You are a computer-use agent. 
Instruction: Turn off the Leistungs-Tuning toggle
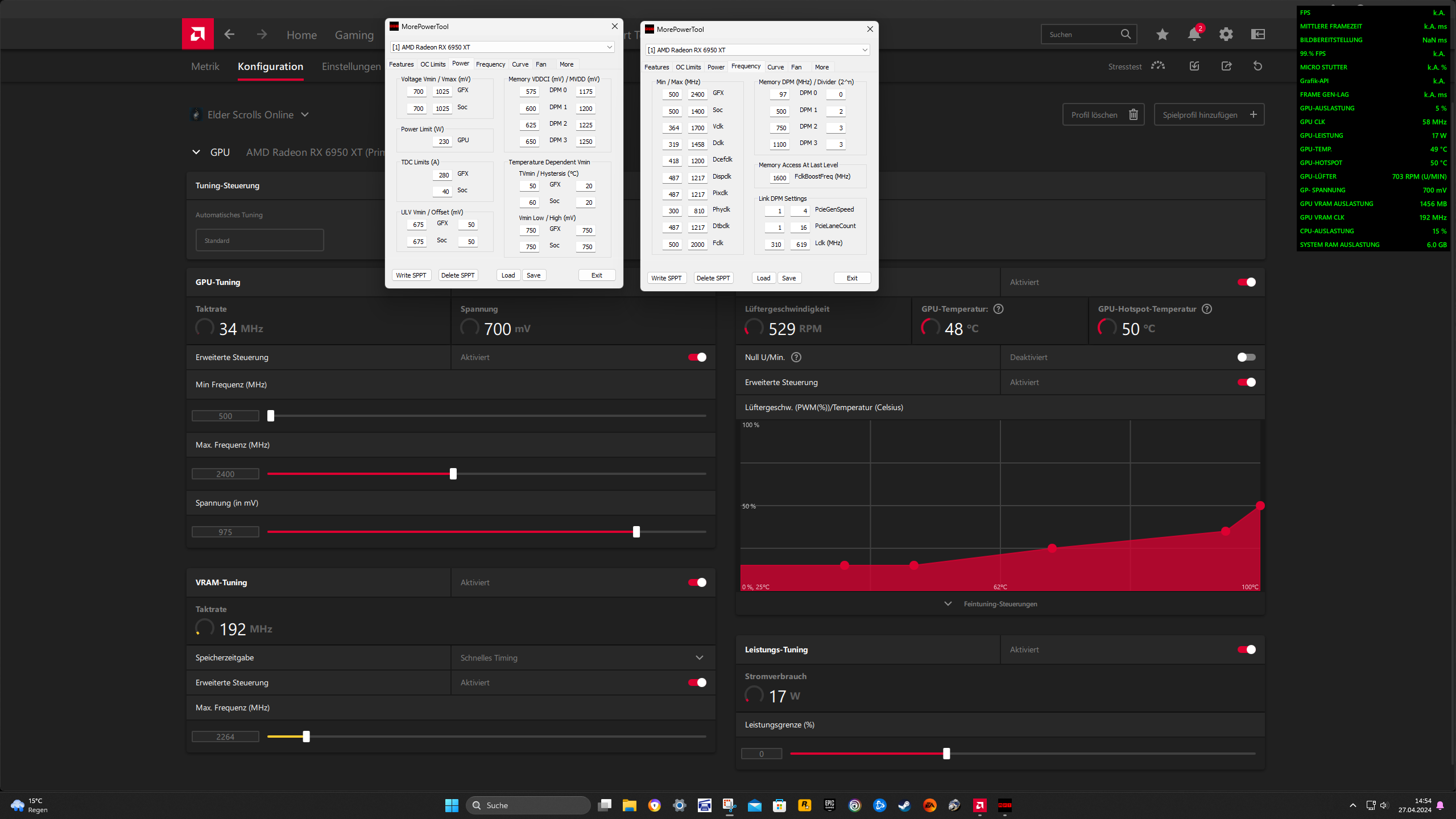coord(1246,650)
